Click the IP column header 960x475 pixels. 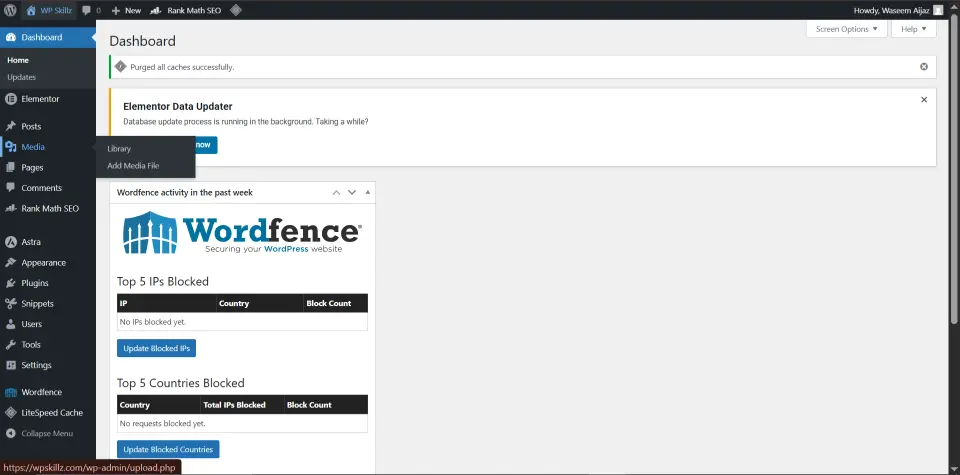coord(167,303)
